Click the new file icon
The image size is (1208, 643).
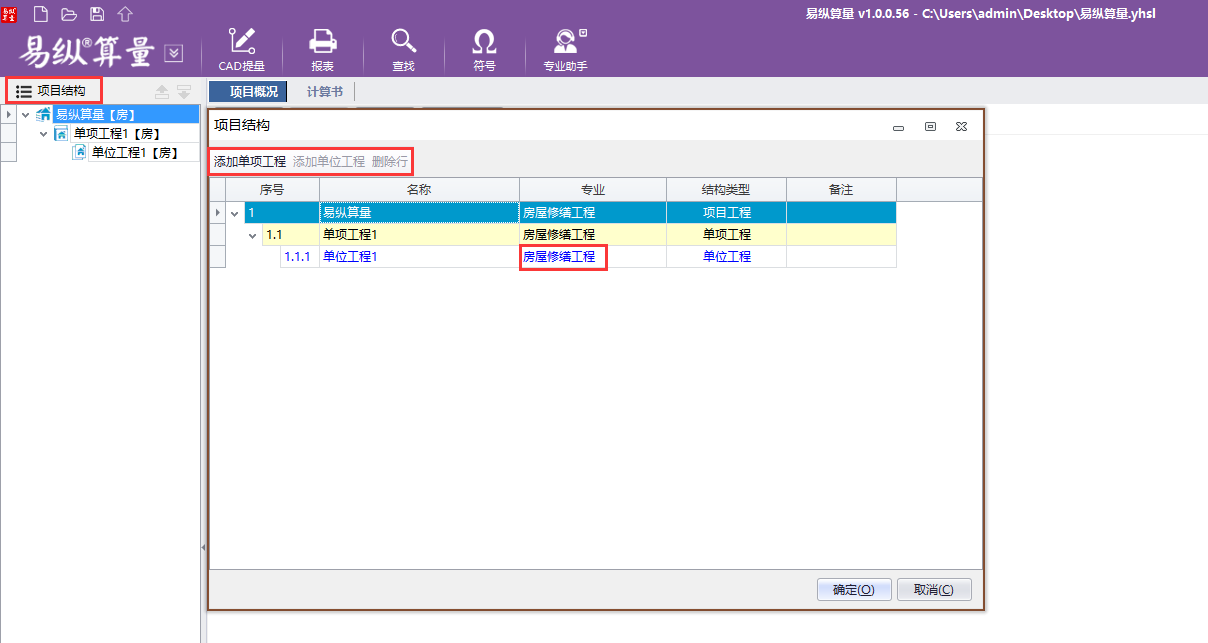(41, 14)
